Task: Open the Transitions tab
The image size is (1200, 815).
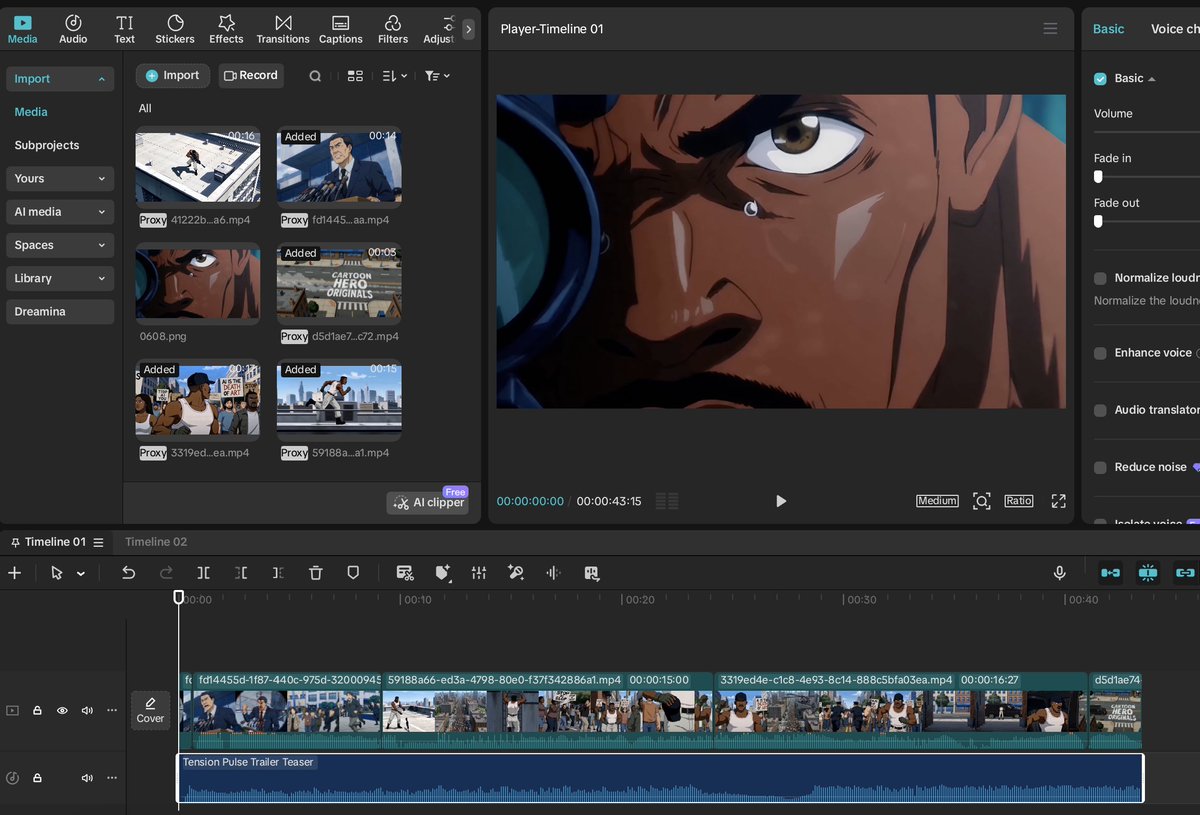Action: pyautogui.click(x=283, y=29)
